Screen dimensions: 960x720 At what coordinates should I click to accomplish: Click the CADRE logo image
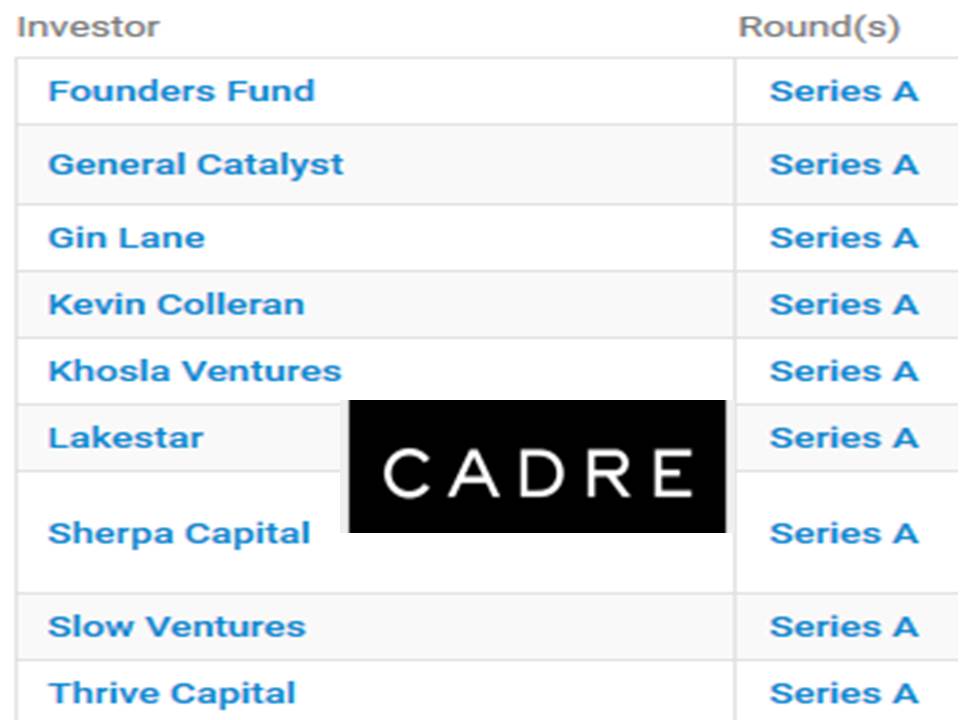pos(538,467)
